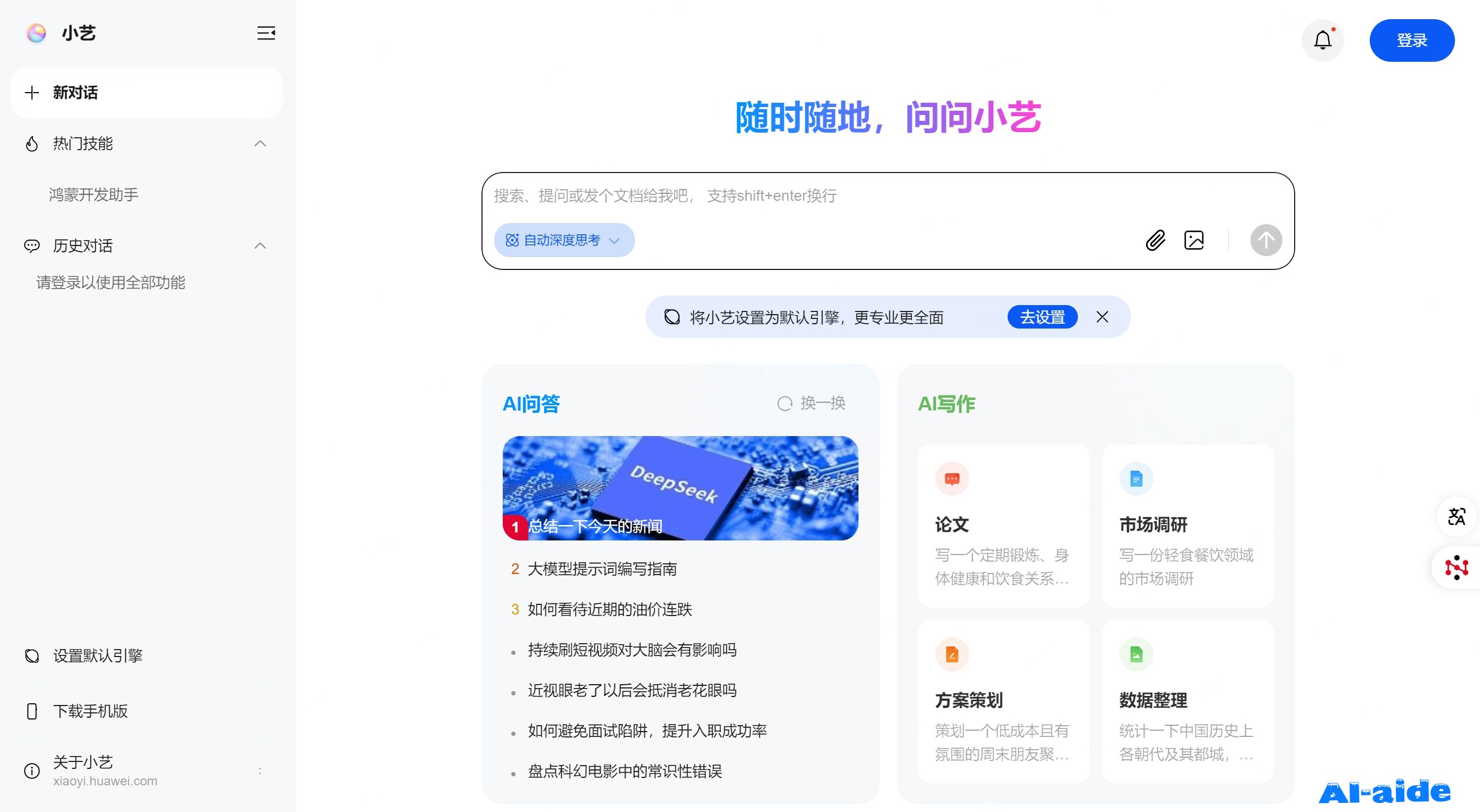This screenshot has height=812, width=1480.
Task: Collapse the 历史对话 section chevron
Action: pyautogui.click(x=260, y=246)
